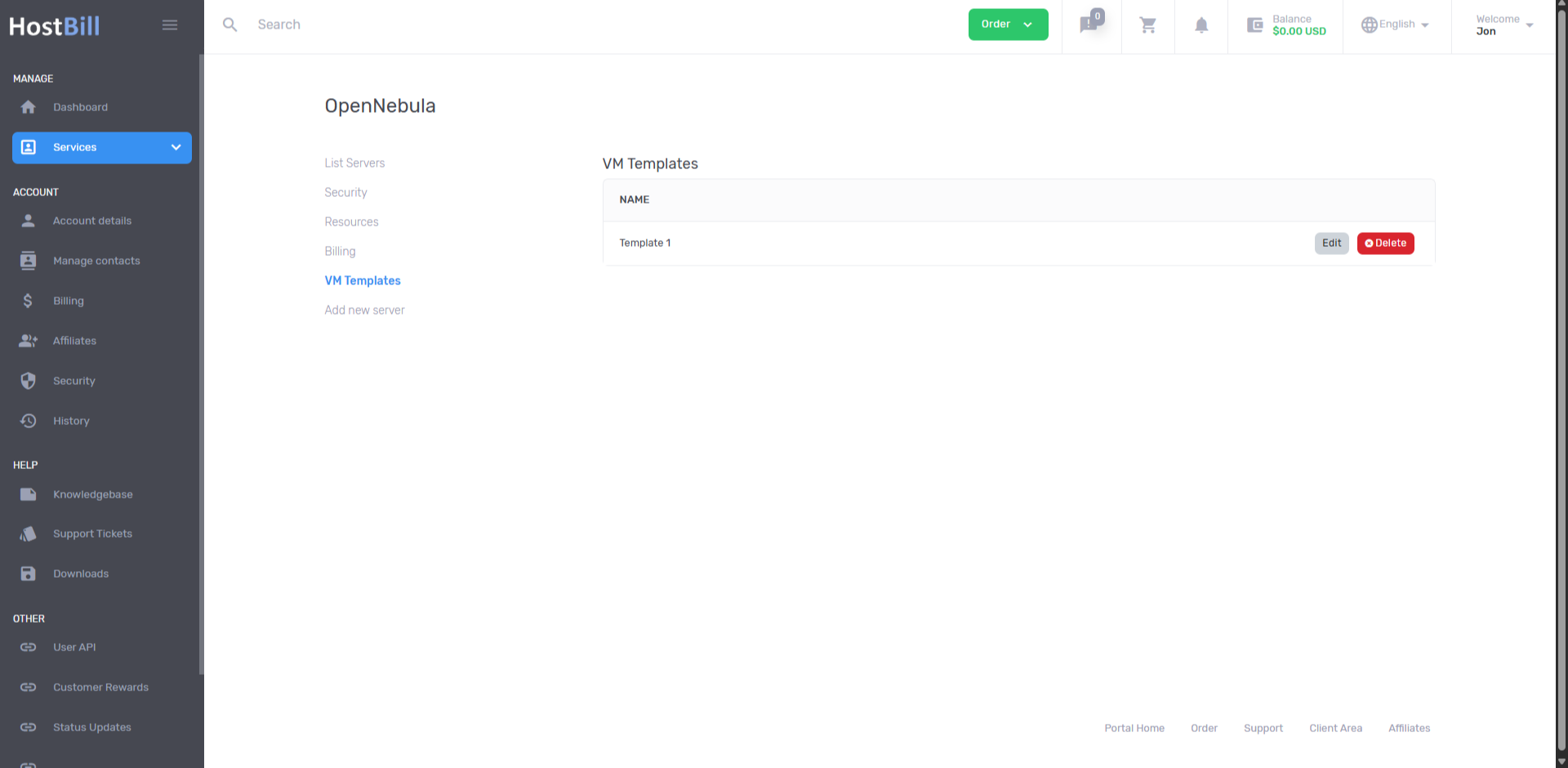This screenshot has width=1568, height=768.
Task: Open Account details in the sidebar
Action: (92, 221)
